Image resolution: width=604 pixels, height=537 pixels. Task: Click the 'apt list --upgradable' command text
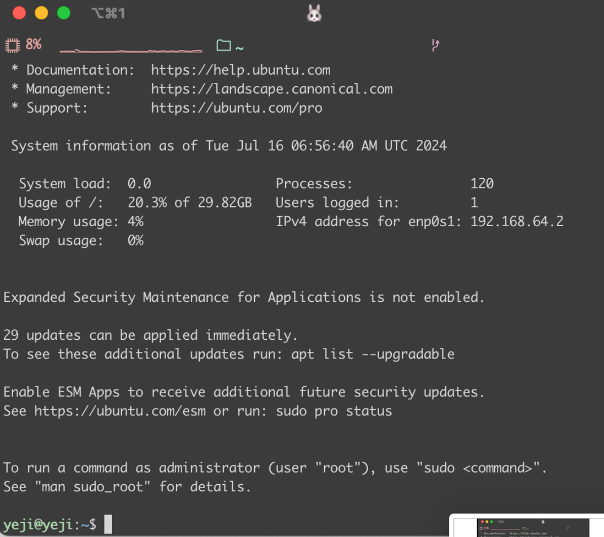372,354
